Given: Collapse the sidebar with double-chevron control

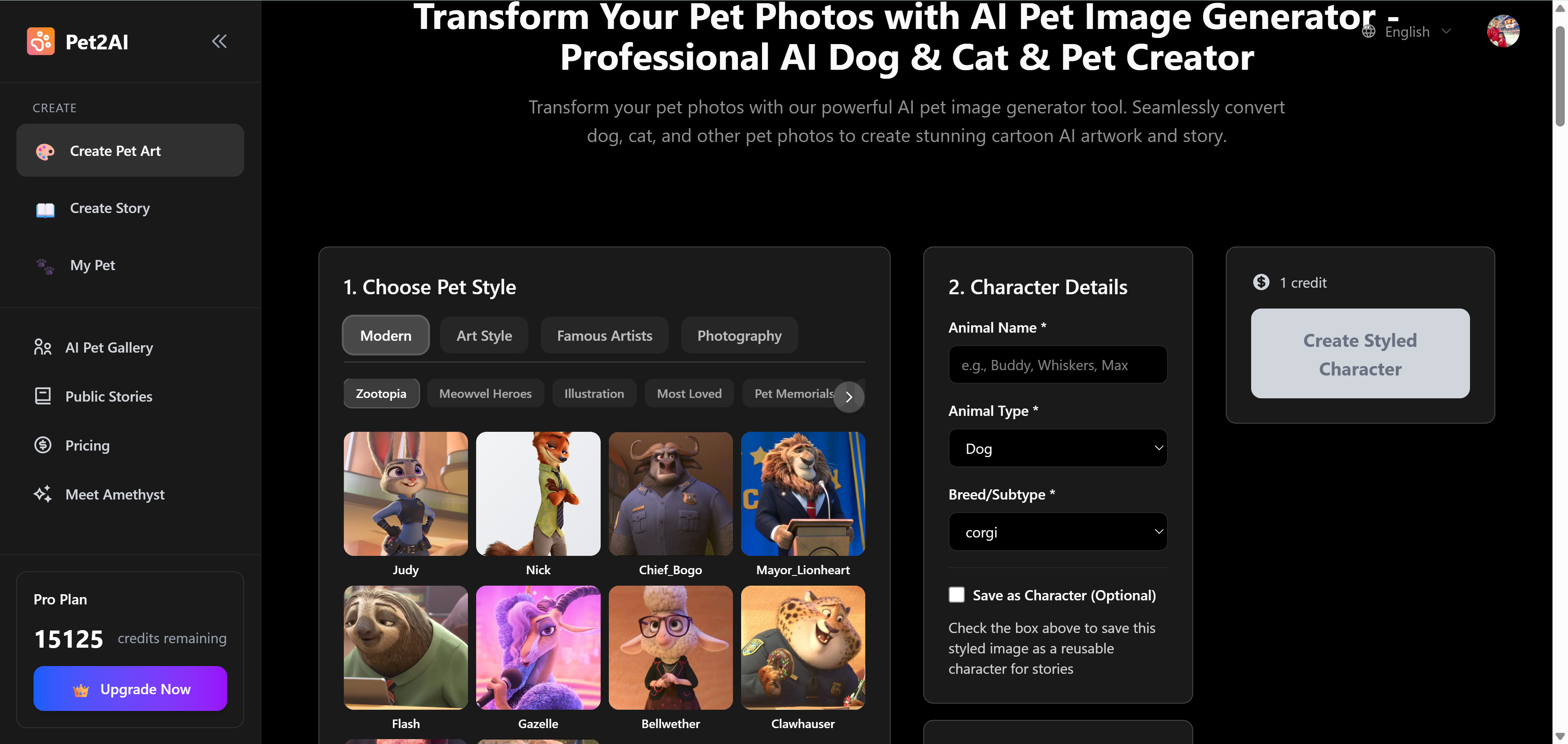Looking at the screenshot, I should 219,41.
